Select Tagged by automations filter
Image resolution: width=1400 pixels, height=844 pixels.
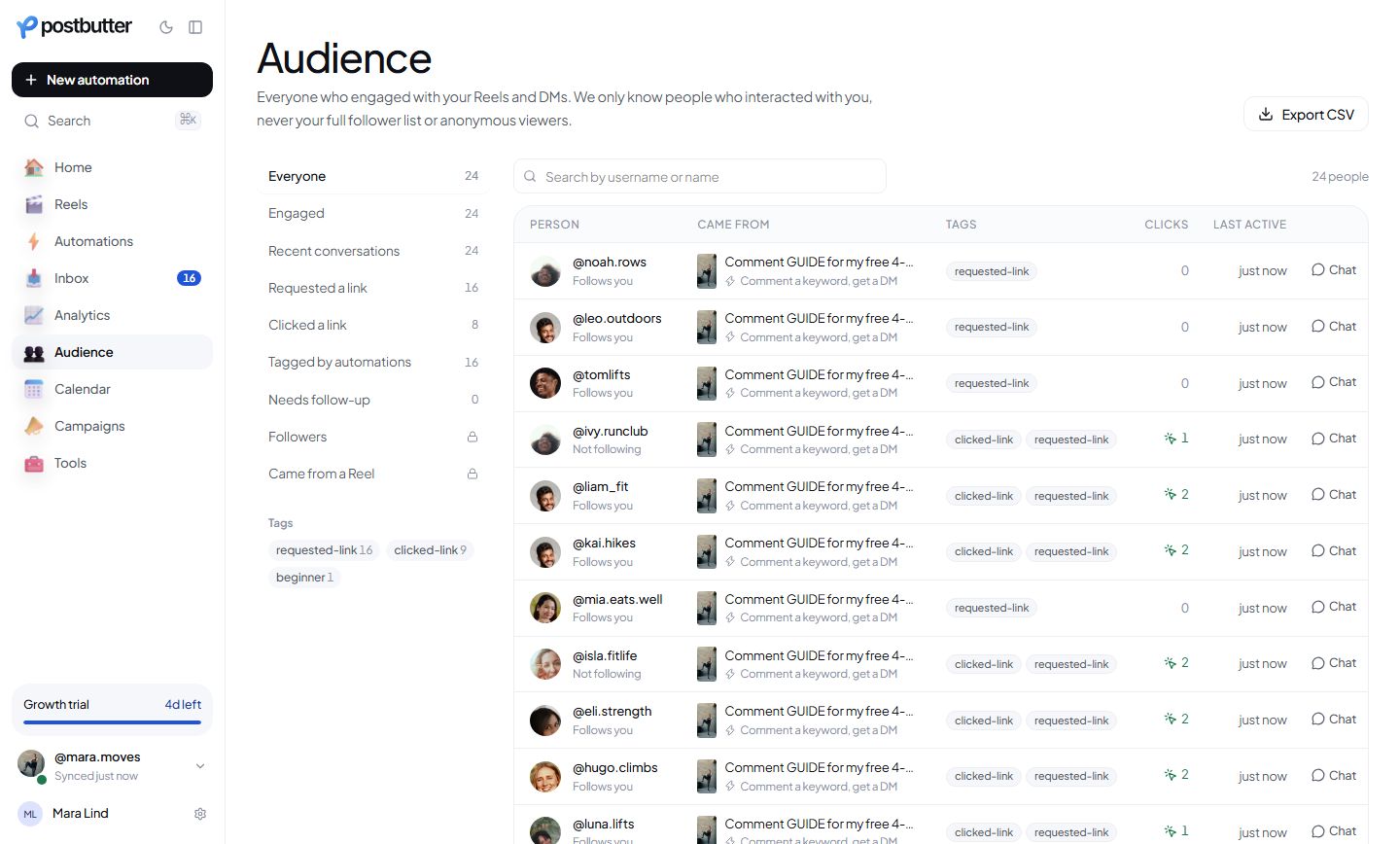coord(373,362)
